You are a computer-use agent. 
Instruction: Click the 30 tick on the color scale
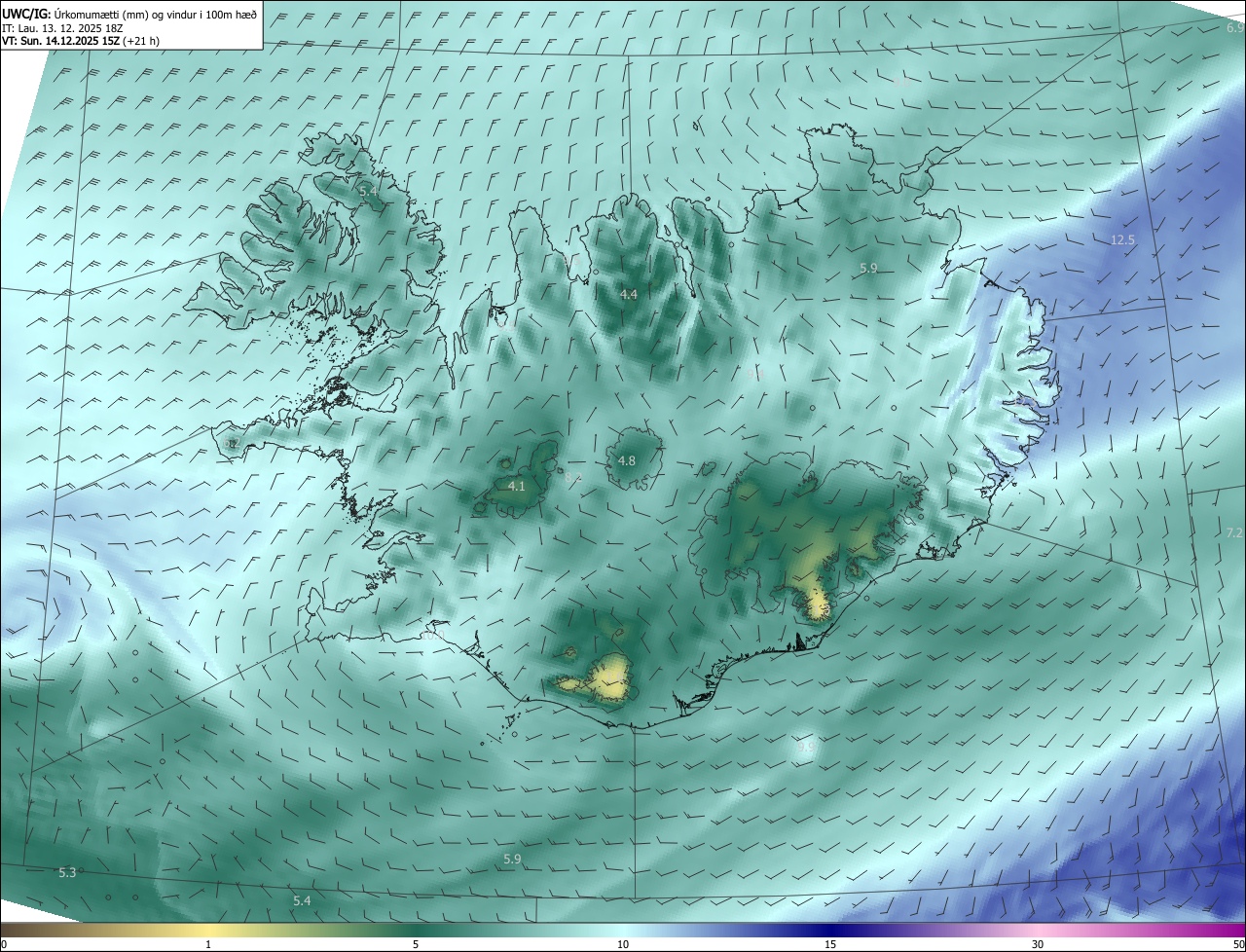pyautogui.click(x=1038, y=944)
